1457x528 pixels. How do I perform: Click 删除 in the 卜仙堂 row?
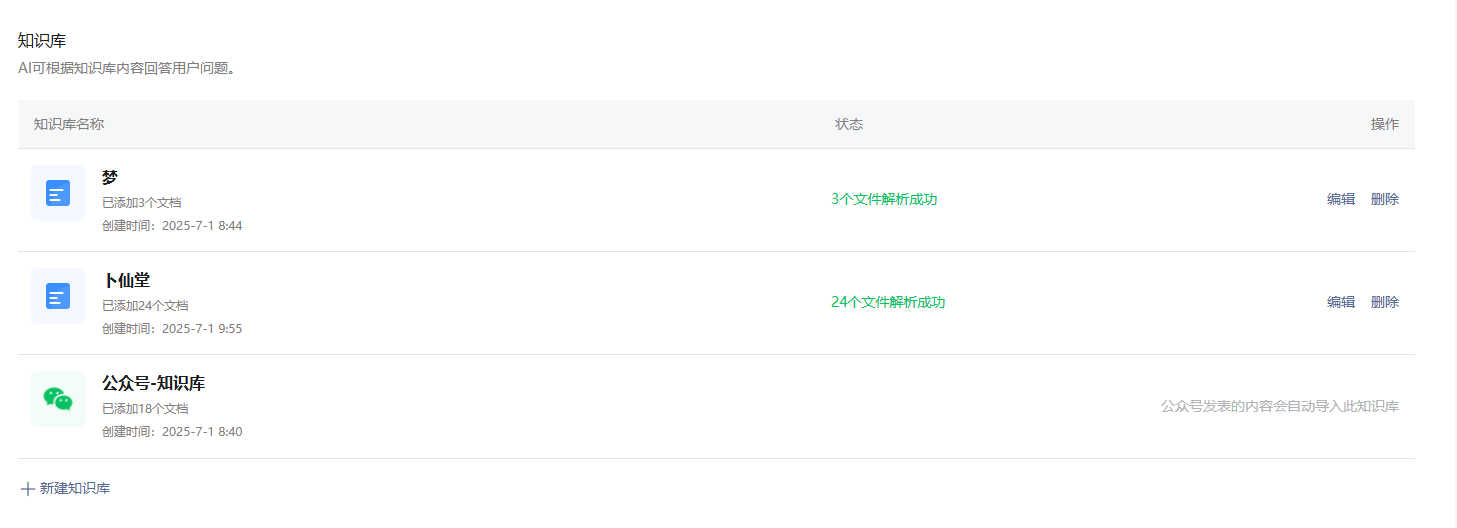coord(1385,302)
